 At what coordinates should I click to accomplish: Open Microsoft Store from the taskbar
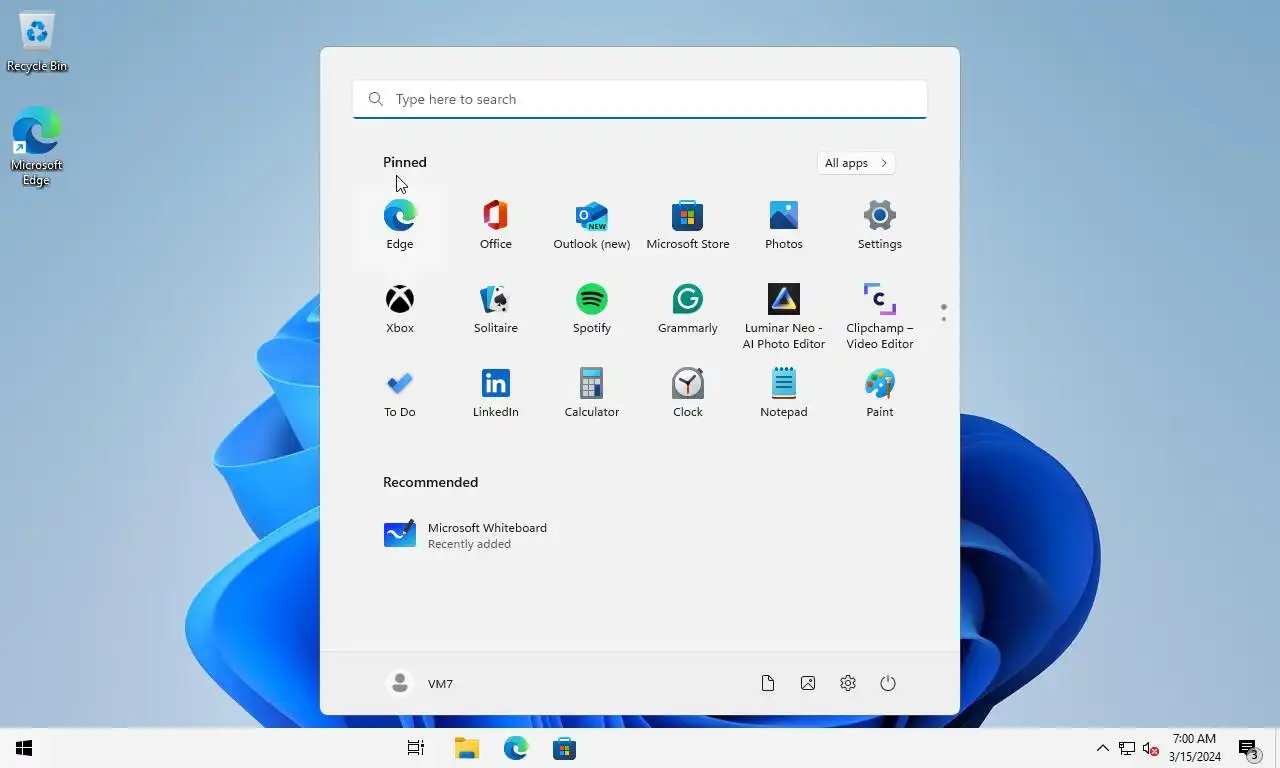564,748
